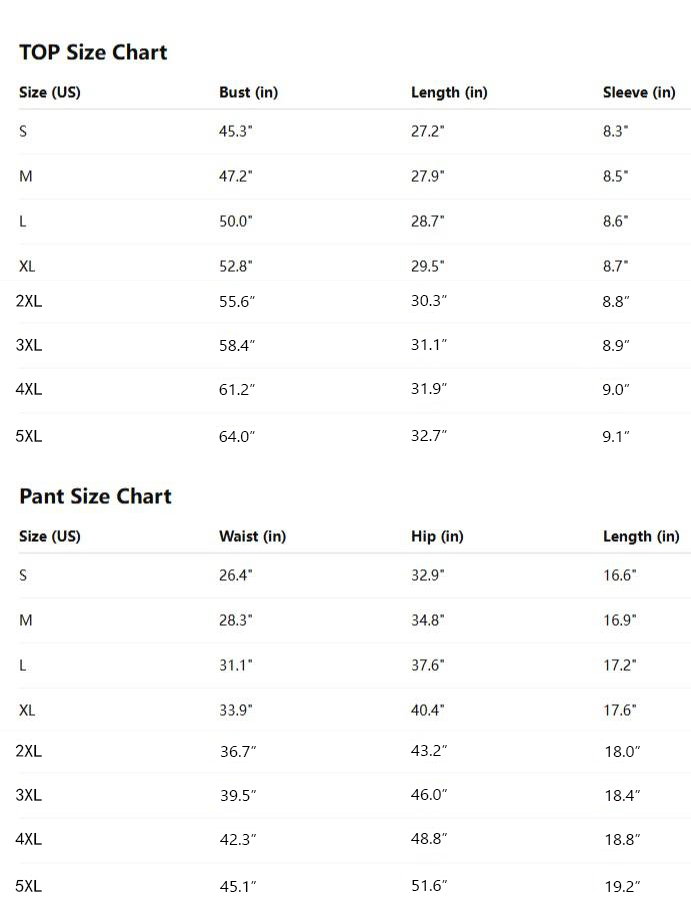Select the 37.6" hip value

(428, 665)
